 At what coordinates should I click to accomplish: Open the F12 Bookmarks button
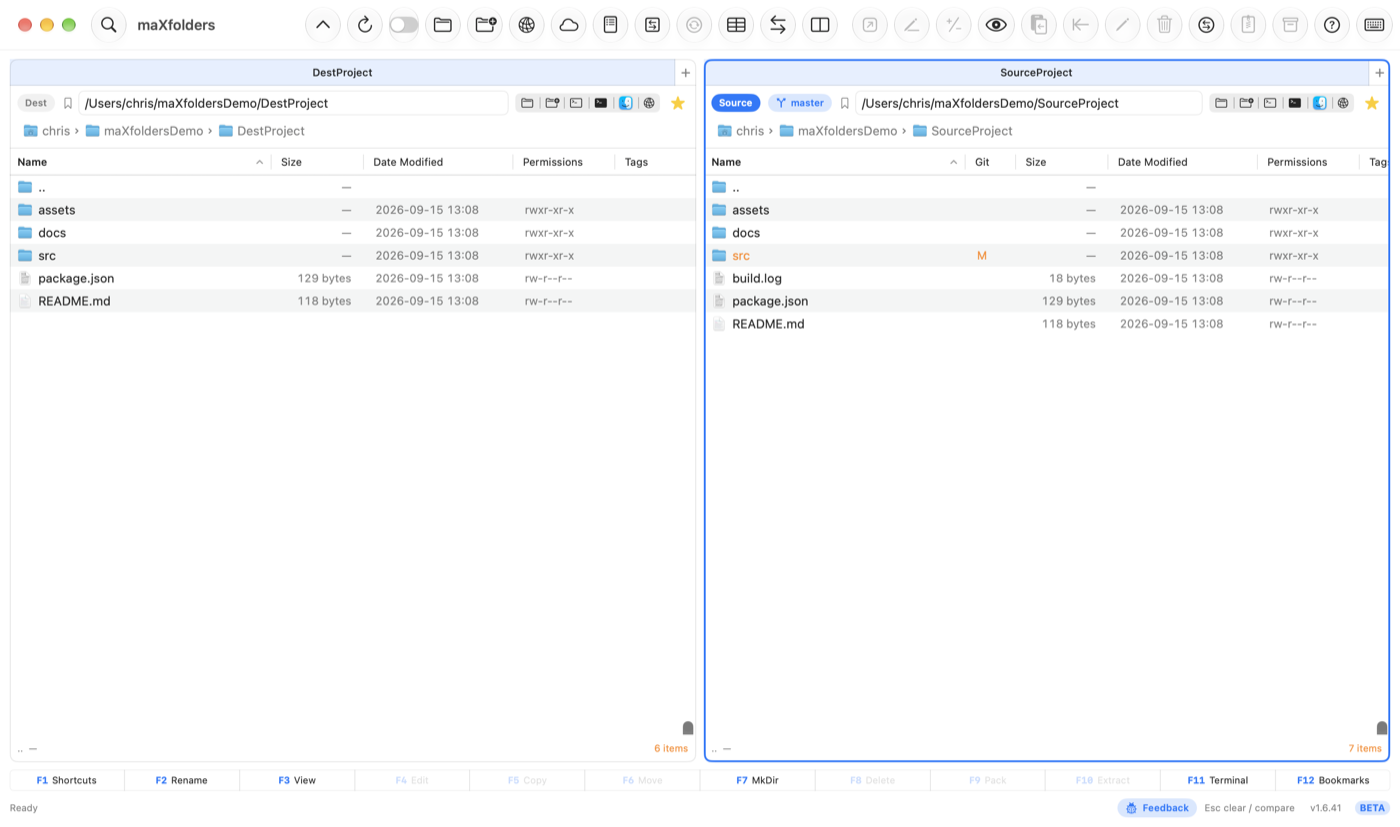(x=1333, y=780)
